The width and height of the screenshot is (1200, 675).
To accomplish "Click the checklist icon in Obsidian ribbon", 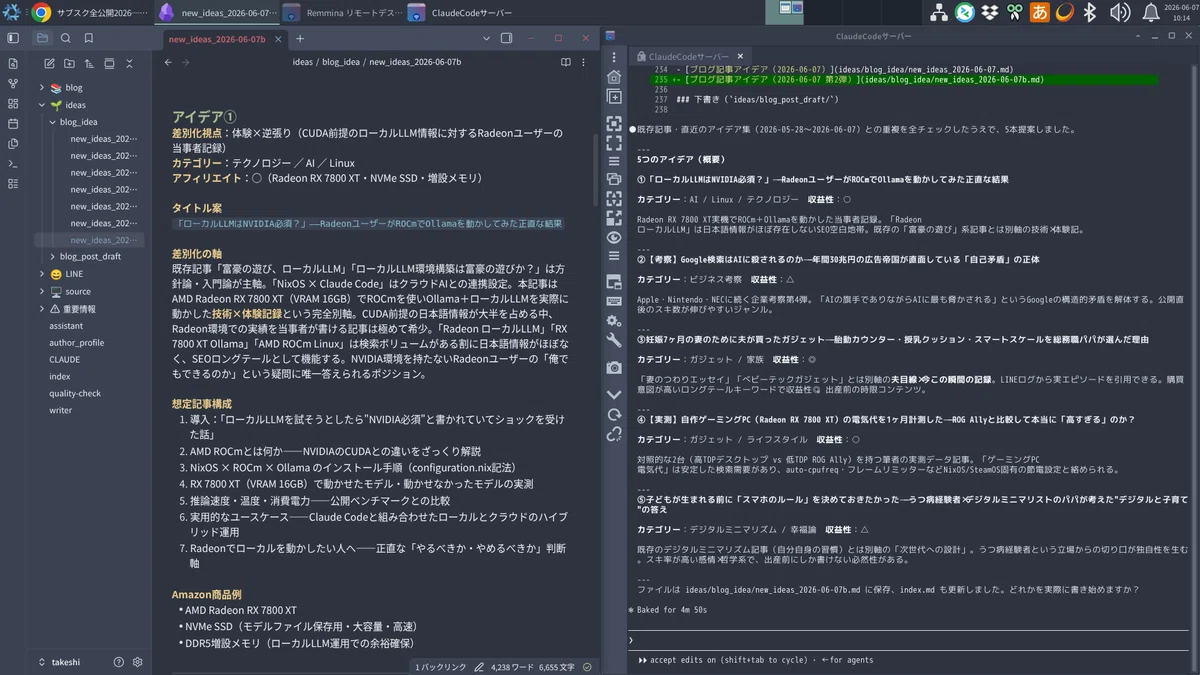I will point(13,184).
